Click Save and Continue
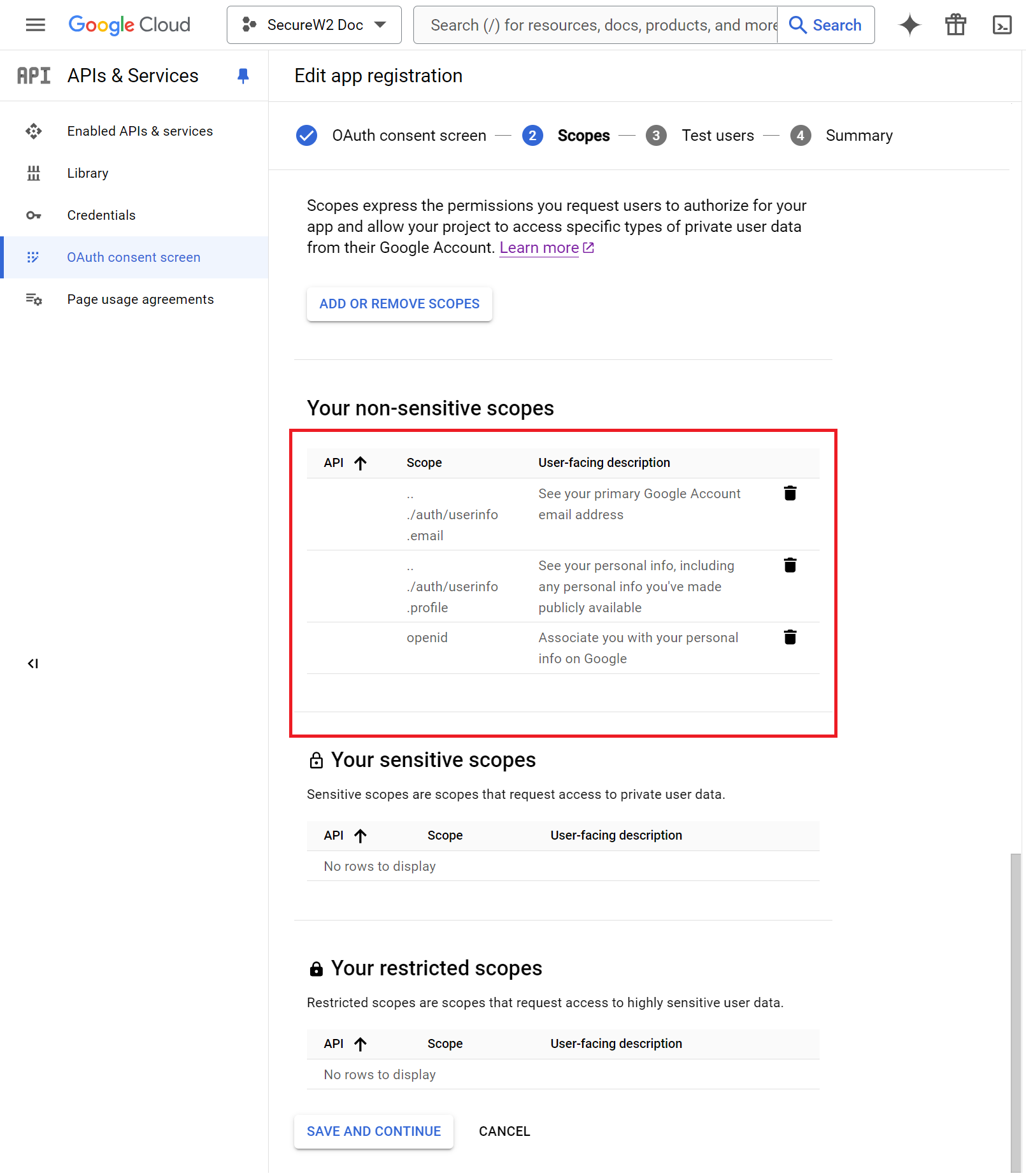Image resolution: width=1026 pixels, height=1176 pixels. pos(373,1131)
